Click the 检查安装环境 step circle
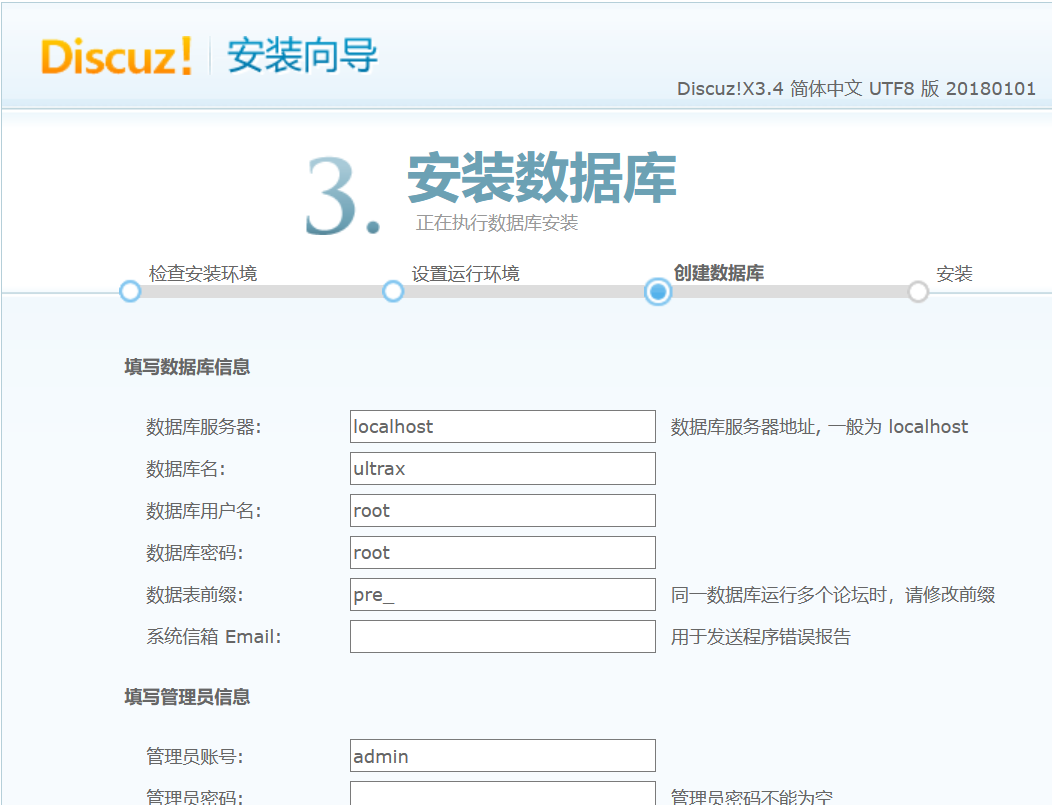 [x=130, y=291]
